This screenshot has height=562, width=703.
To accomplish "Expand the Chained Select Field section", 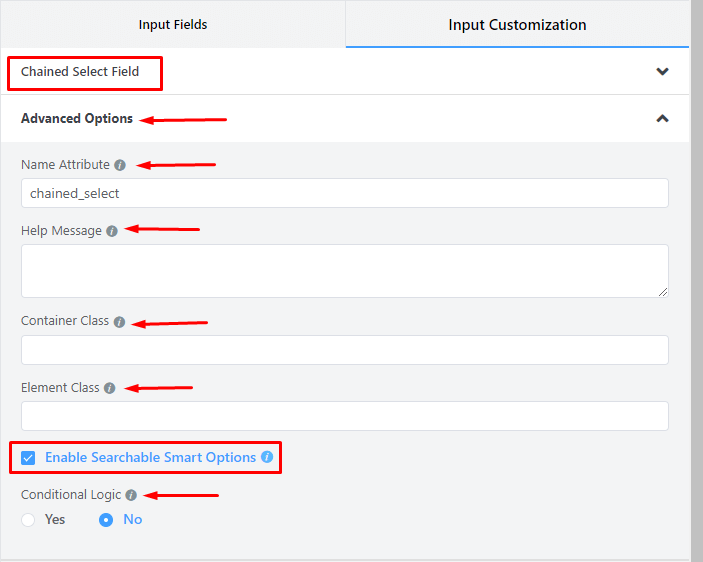I will (x=661, y=72).
